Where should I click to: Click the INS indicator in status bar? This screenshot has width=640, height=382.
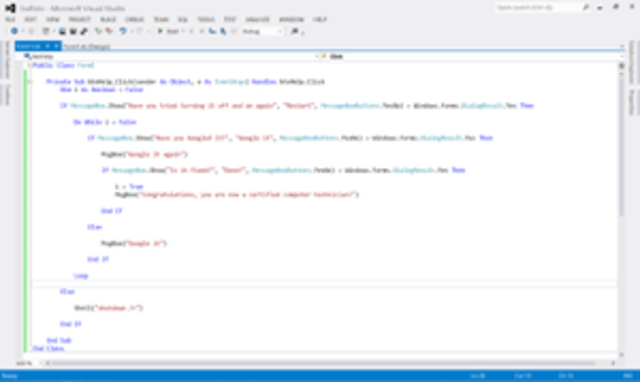[x=628, y=376]
